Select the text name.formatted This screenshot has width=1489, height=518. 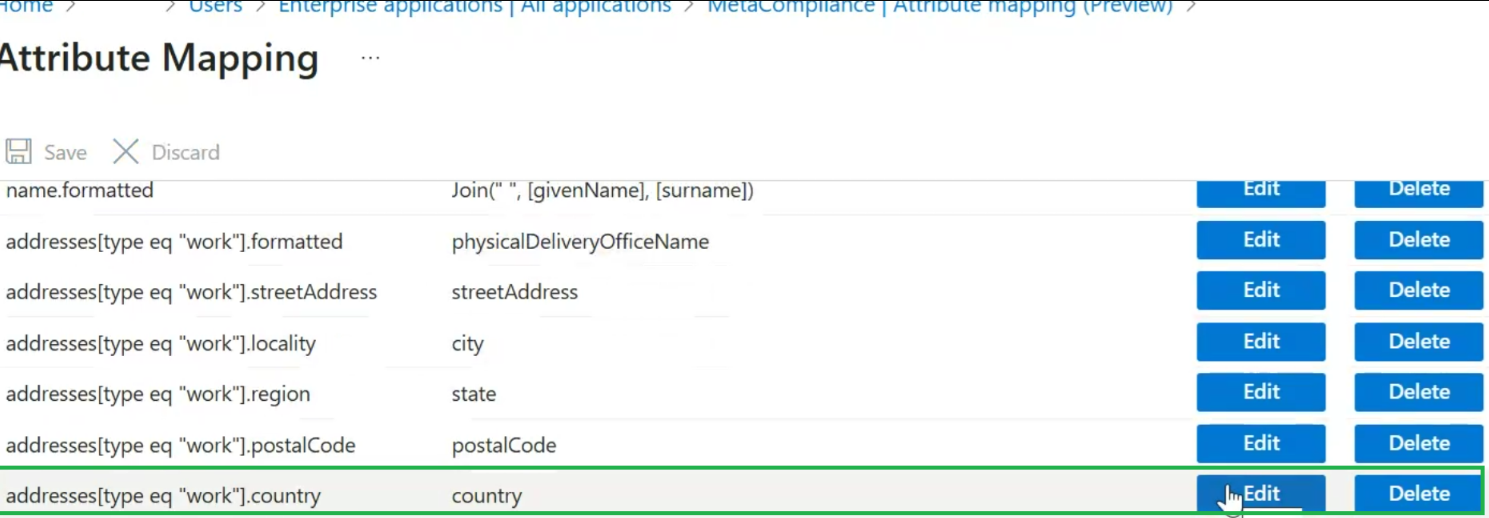click(x=80, y=190)
